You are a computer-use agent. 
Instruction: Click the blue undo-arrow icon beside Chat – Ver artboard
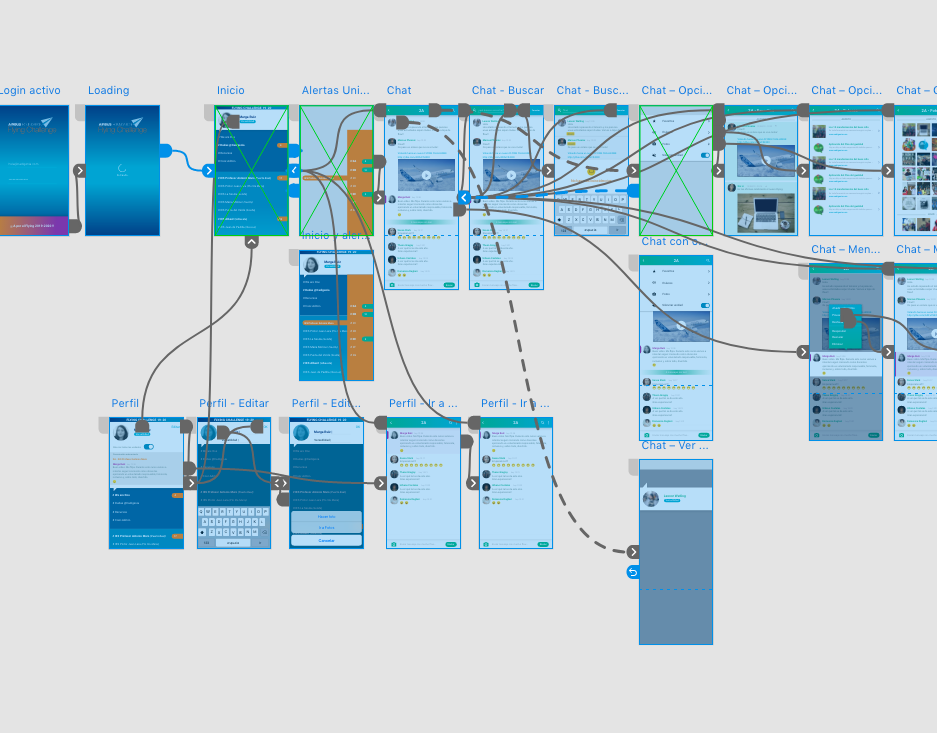click(633, 572)
